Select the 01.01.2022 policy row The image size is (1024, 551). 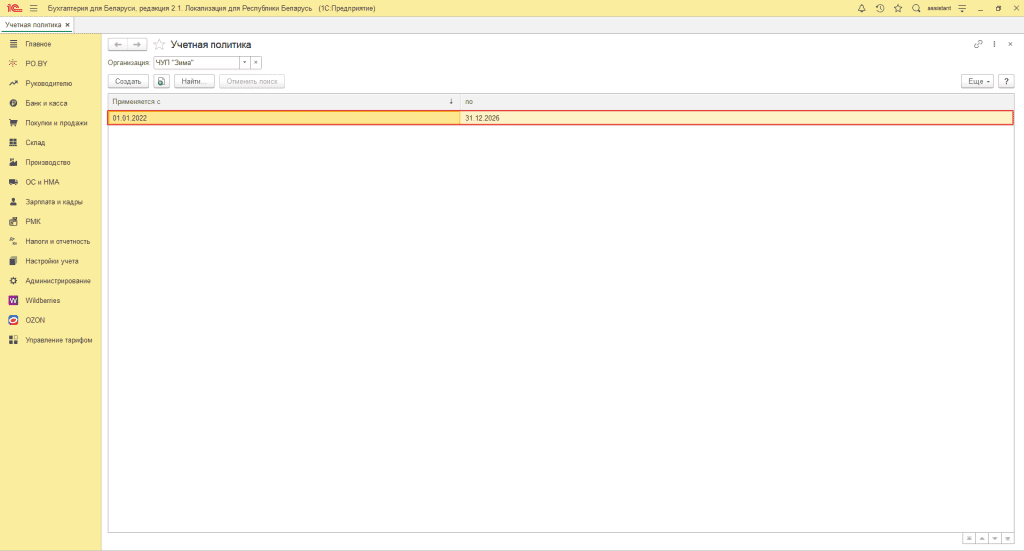283,118
